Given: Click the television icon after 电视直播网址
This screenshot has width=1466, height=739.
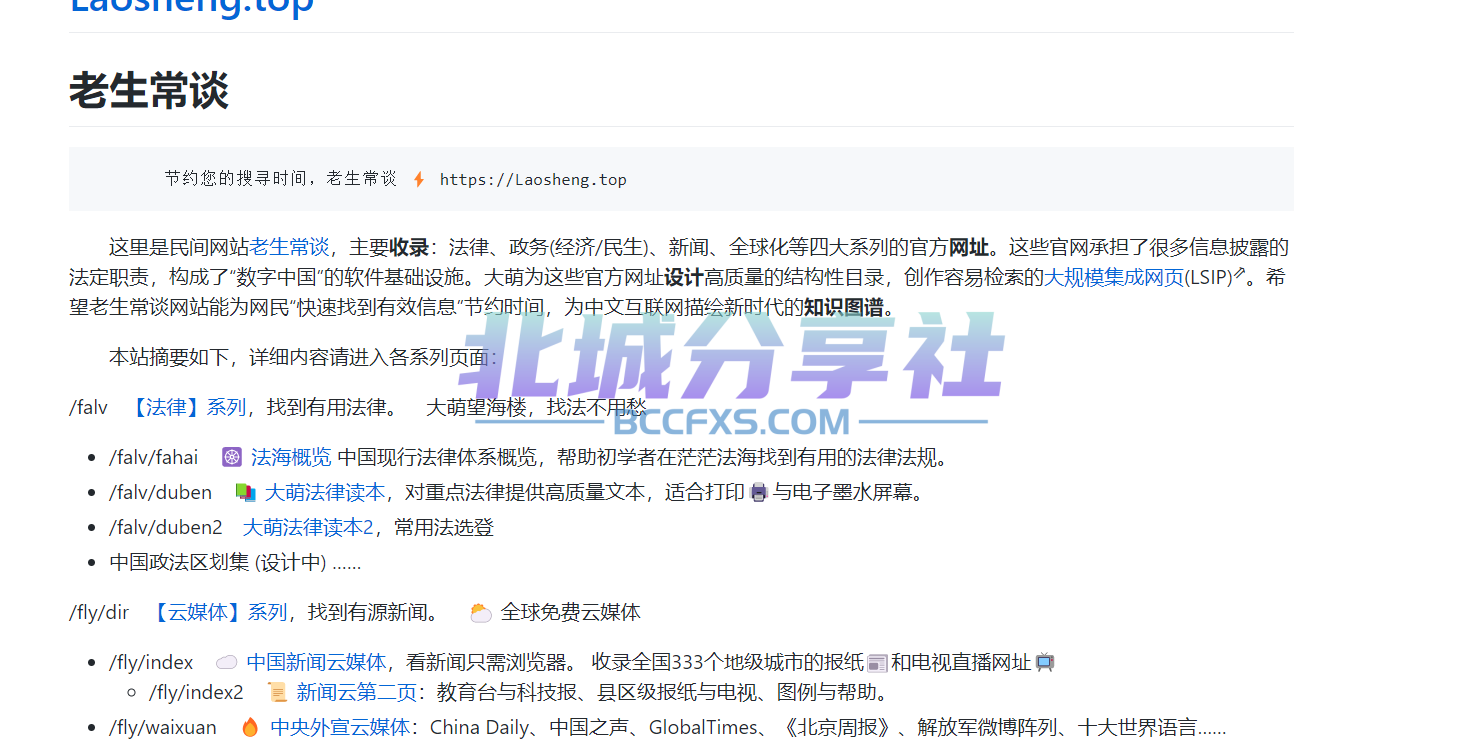Looking at the screenshot, I should [x=1045, y=662].
